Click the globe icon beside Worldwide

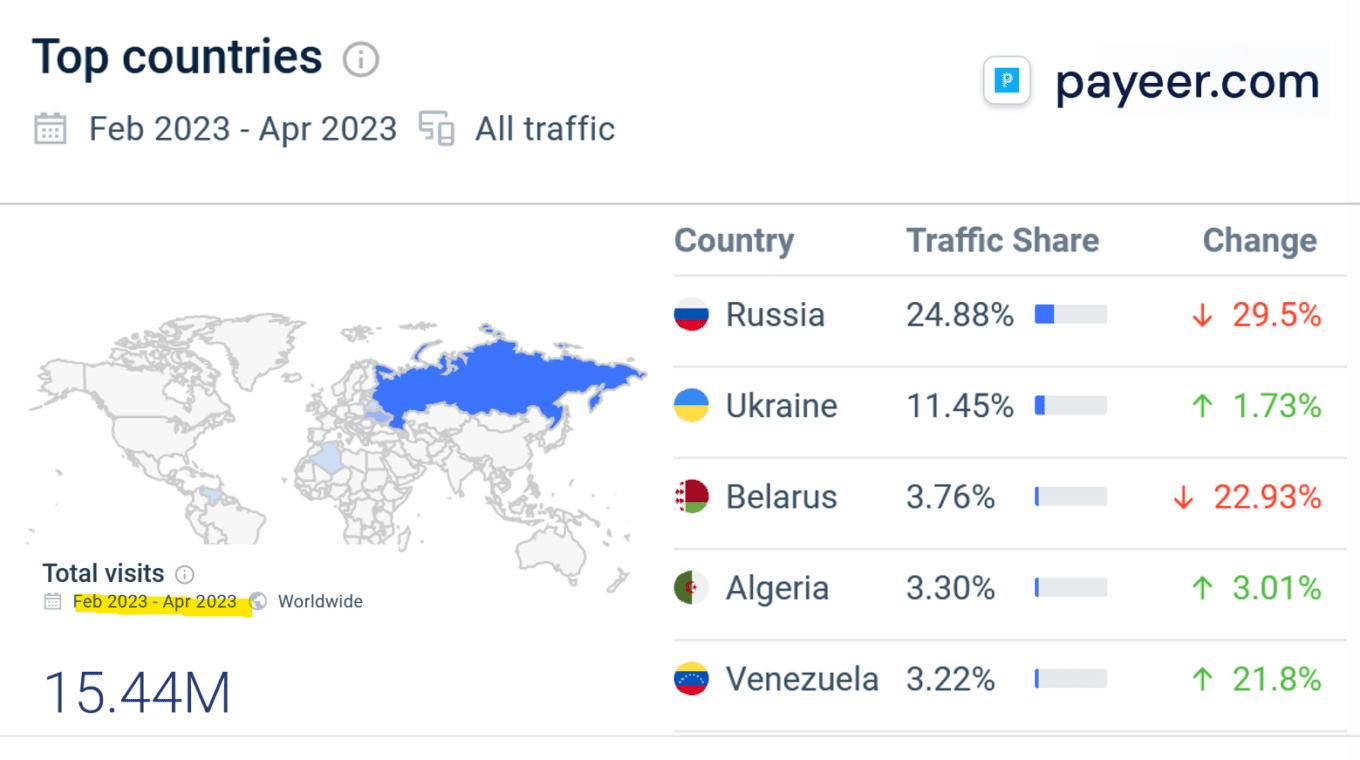258,601
